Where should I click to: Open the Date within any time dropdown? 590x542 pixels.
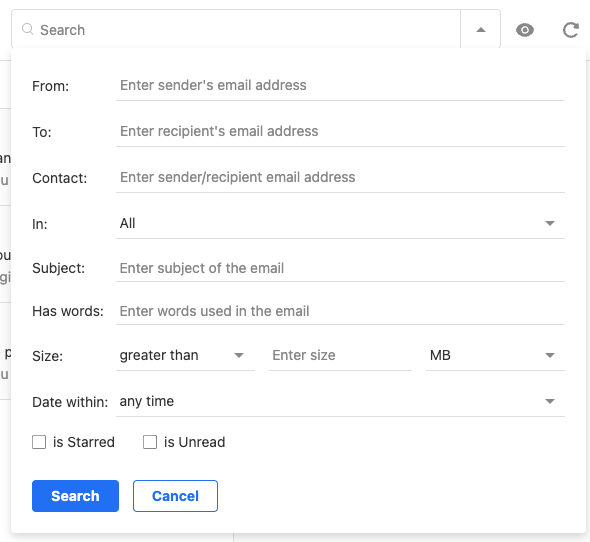click(340, 402)
